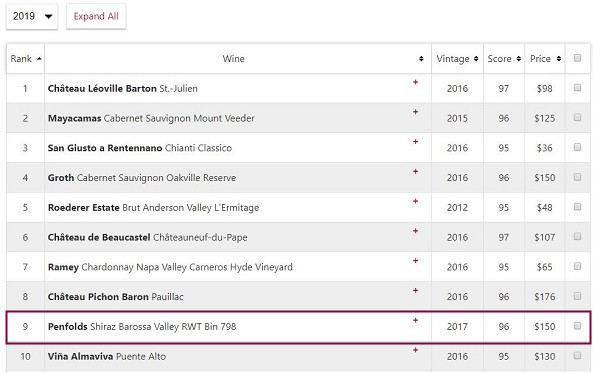The image size is (600, 373).
Task: Click the Price column header label
Action: click(x=540, y=59)
